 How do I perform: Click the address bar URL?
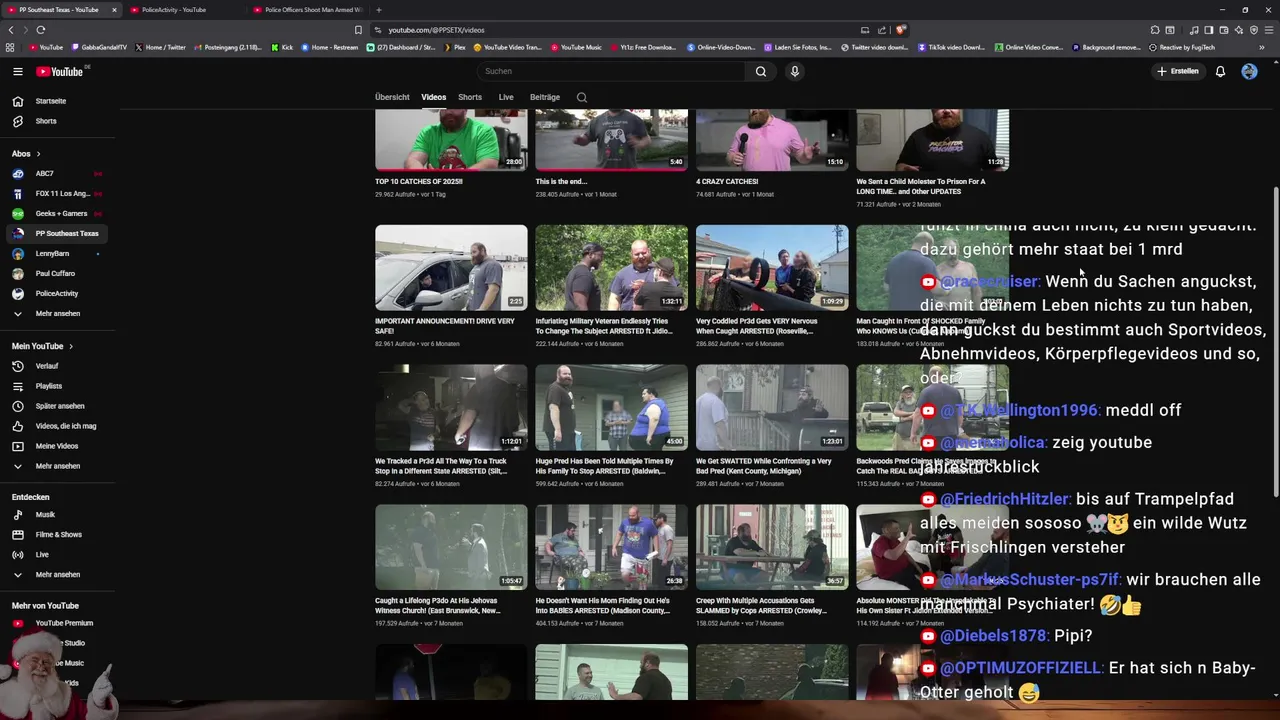(x=436, y=30)
